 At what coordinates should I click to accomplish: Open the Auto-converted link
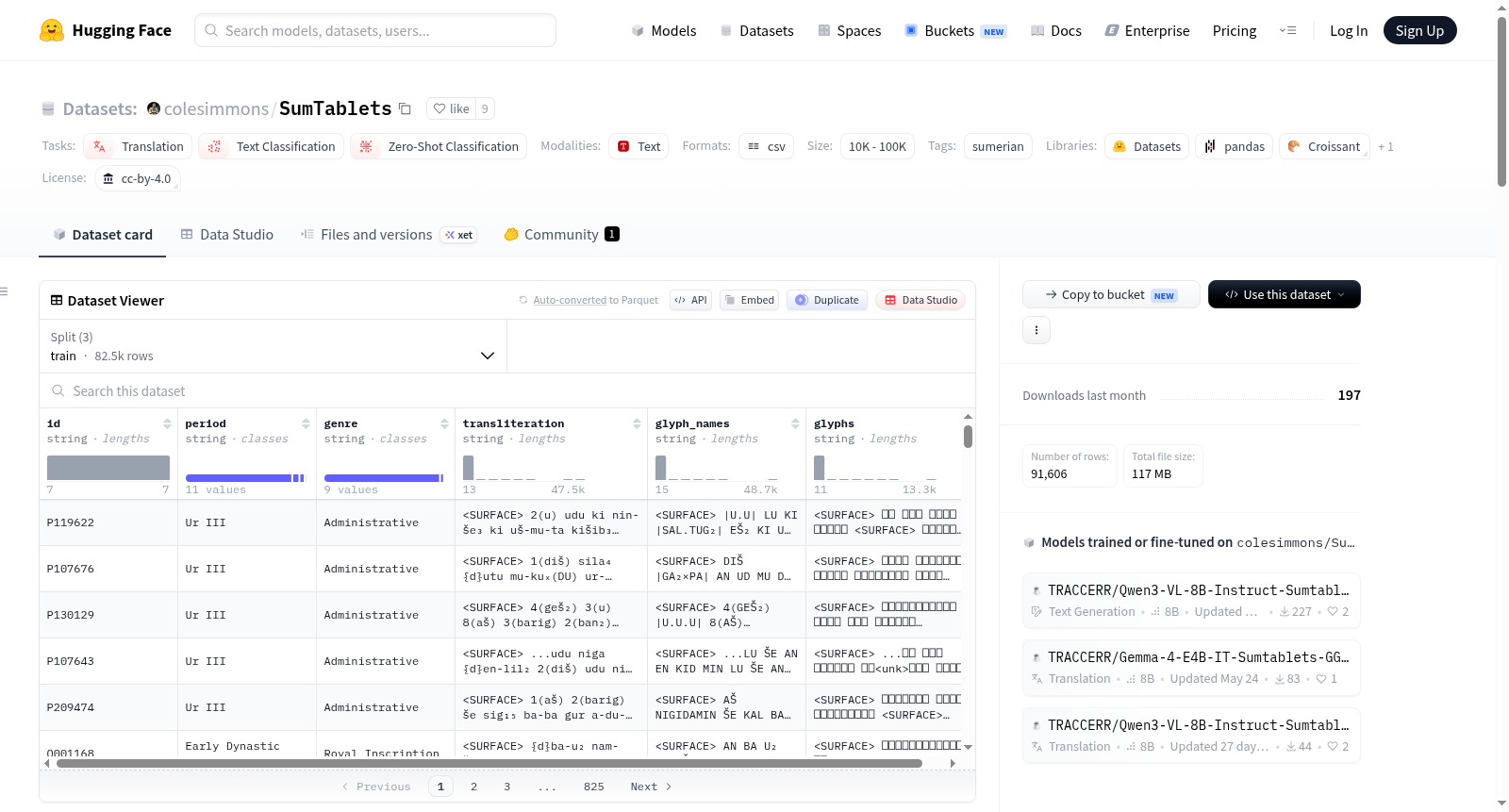pyautogui.click(x=570, y=300)
